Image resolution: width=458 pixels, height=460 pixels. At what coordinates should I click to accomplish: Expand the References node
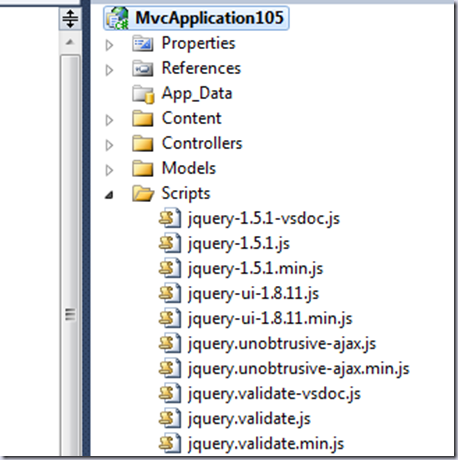109,70
